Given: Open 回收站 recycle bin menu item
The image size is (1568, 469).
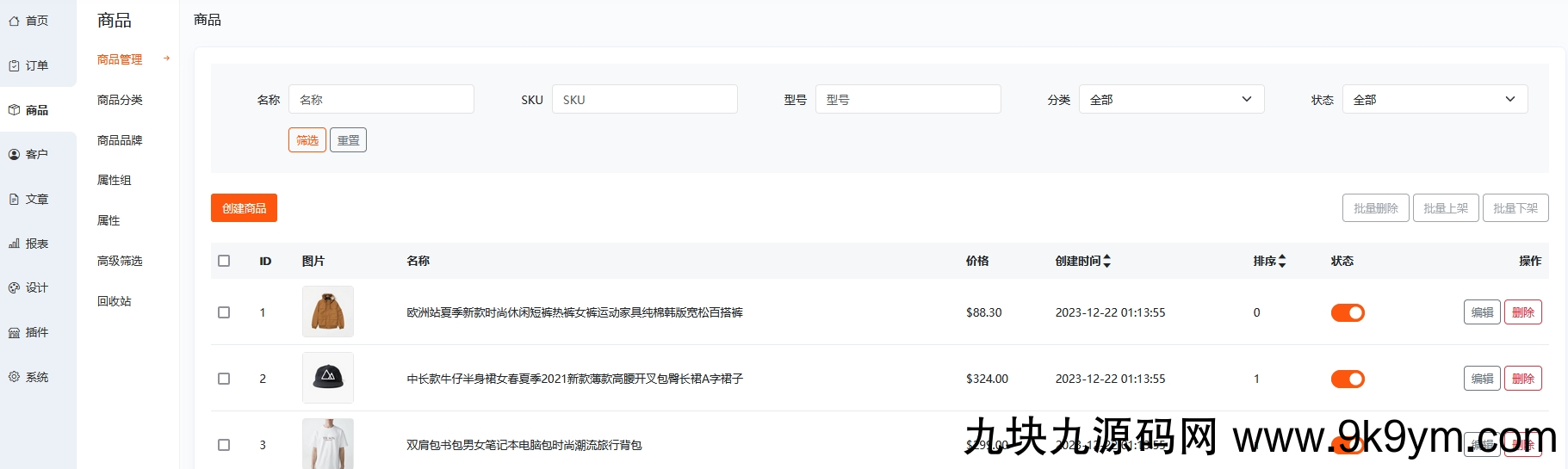Looking at the screenshot, I should tap(115, 301).
